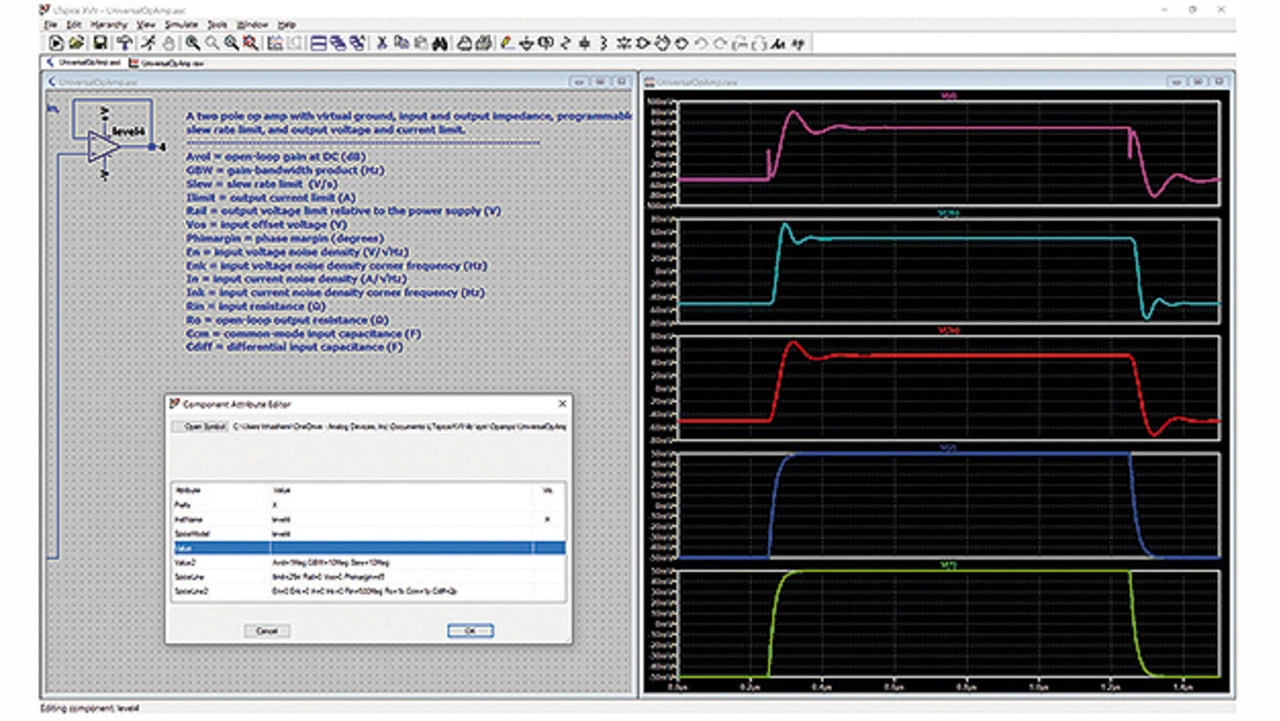Click the Open Symbol button

[x=200, y=427]
